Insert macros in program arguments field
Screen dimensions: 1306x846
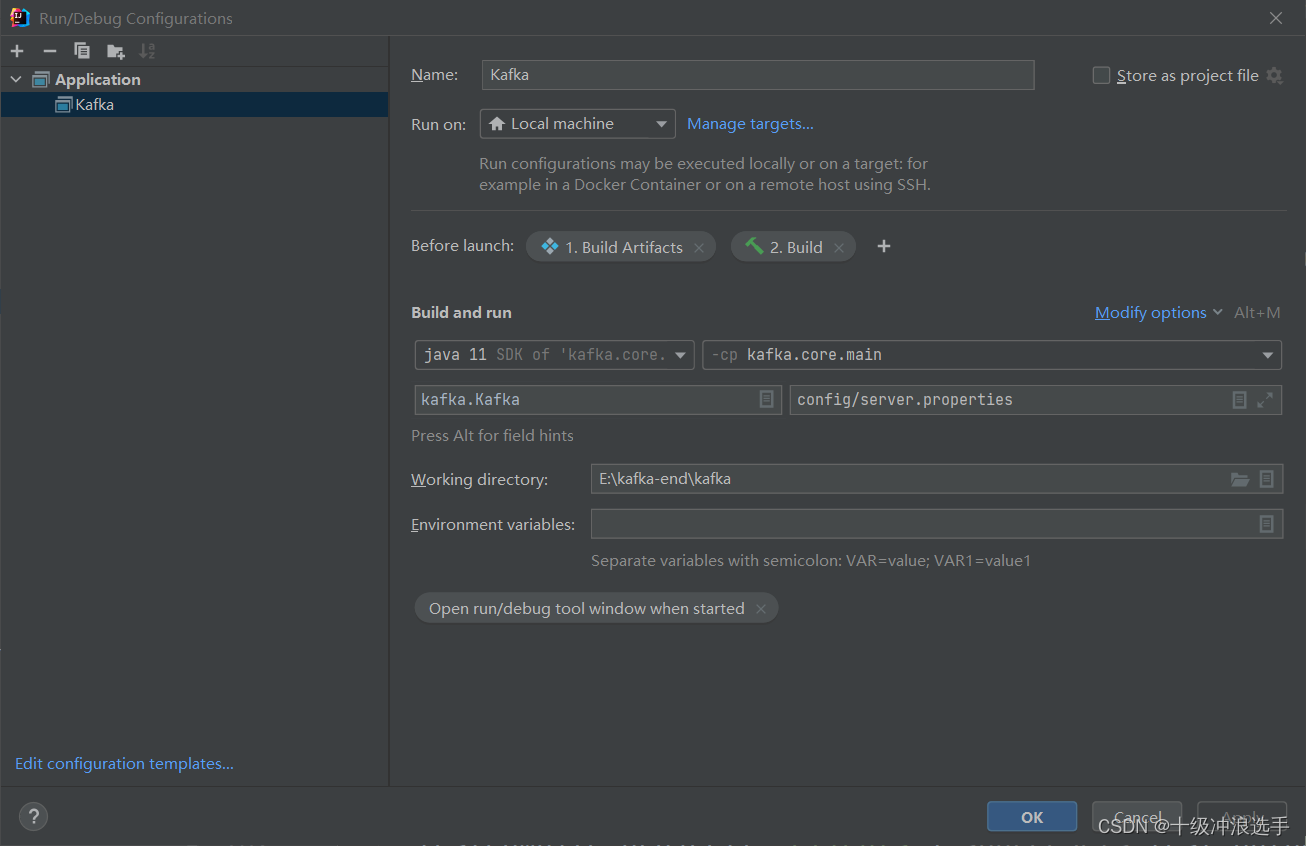click(x=1239, y=399)
